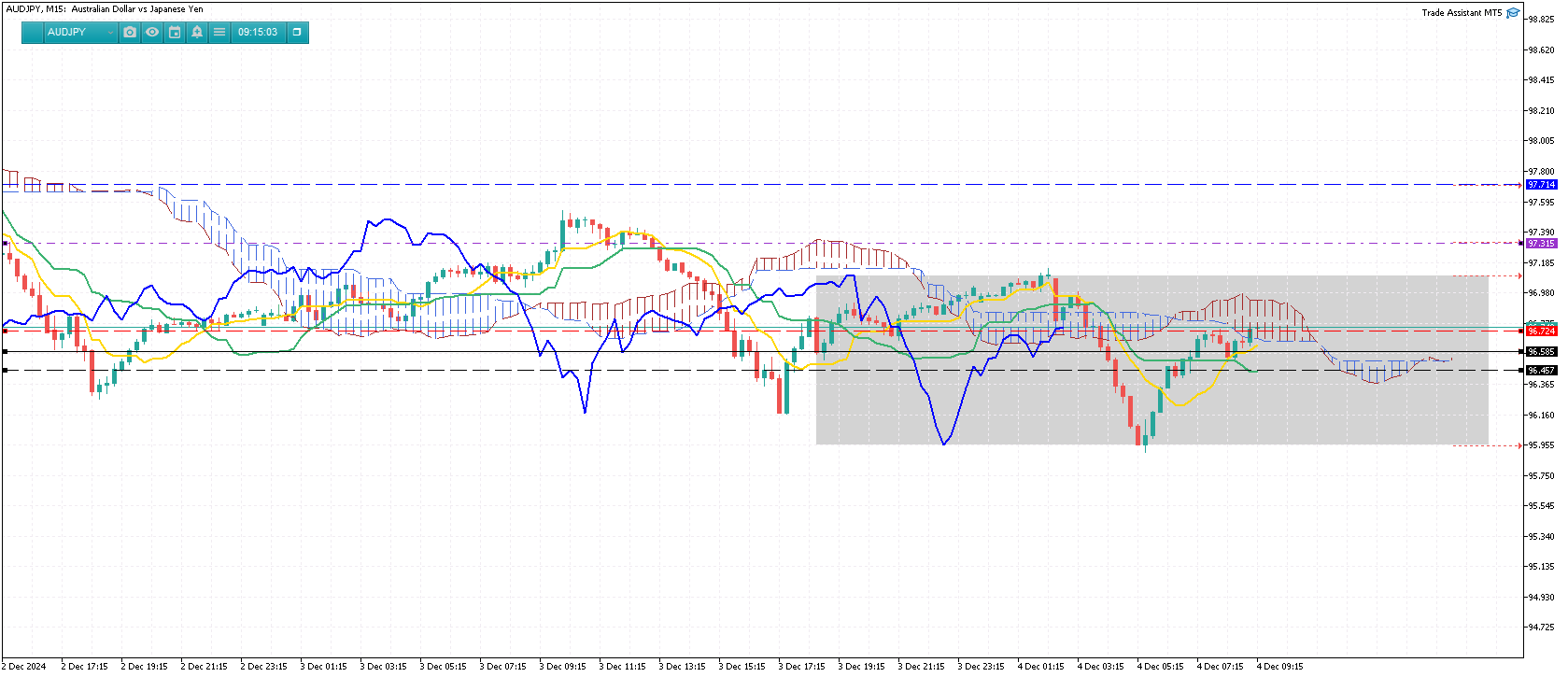Select the blue 97.714 price label
1568x677 pixels.
click(1541, 185)
